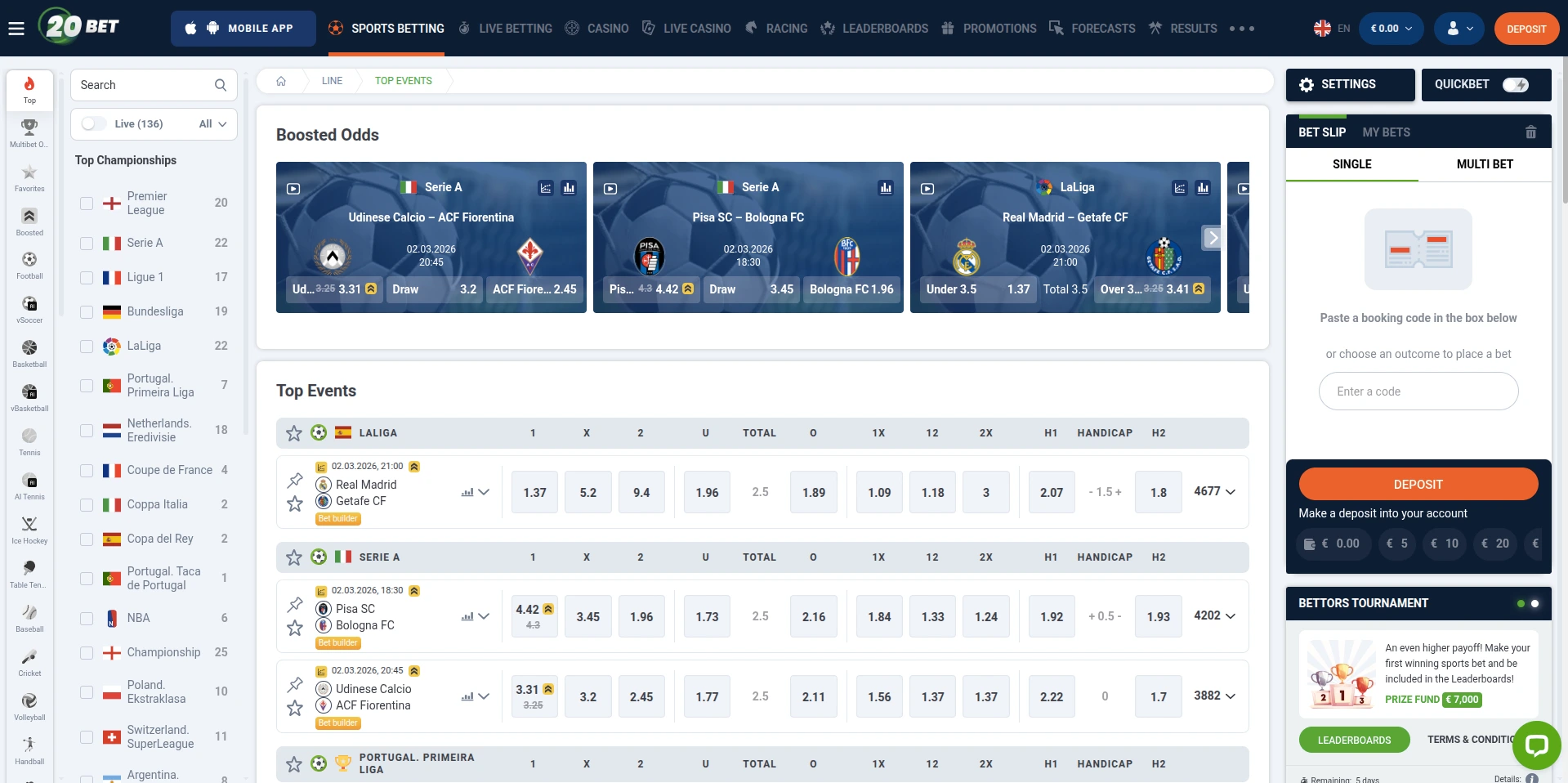
Task: Open statistics icon on Pisa–Bologna card
Action: pos(886,188)
